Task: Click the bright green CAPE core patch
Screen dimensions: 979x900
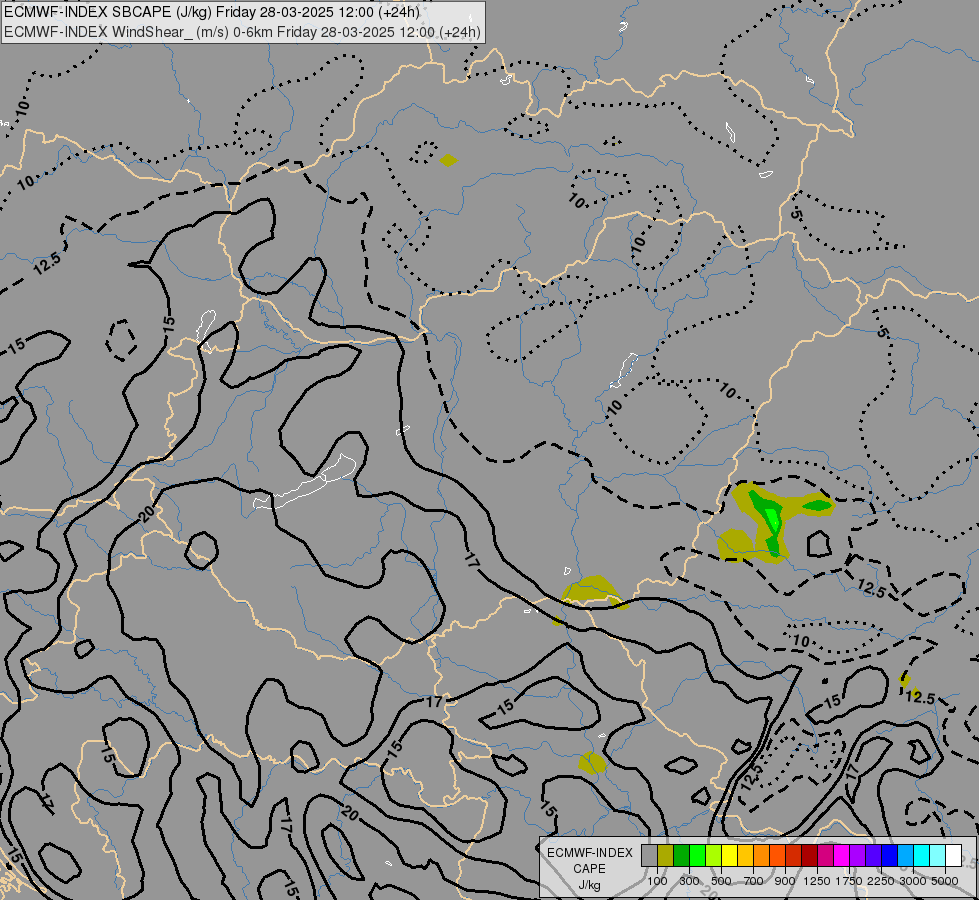Action: 773,519
